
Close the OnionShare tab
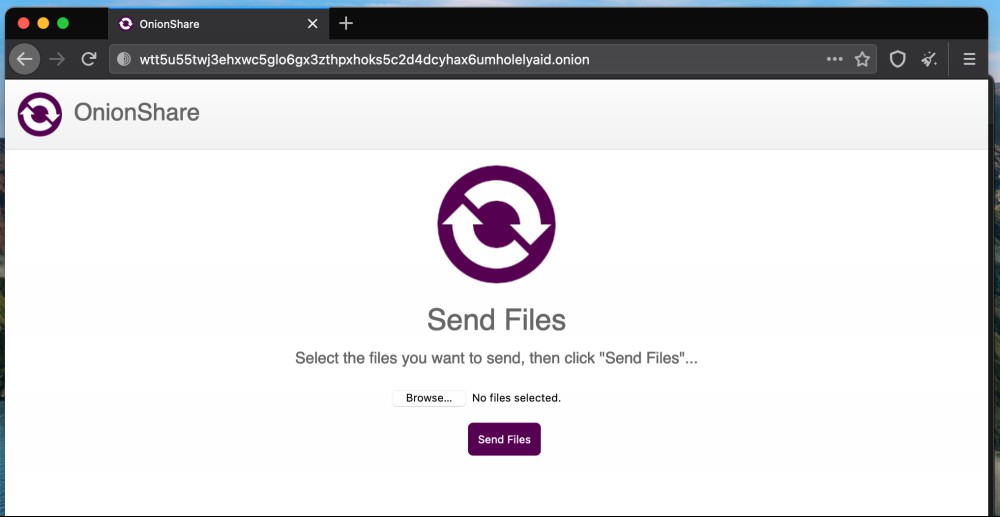312,24
